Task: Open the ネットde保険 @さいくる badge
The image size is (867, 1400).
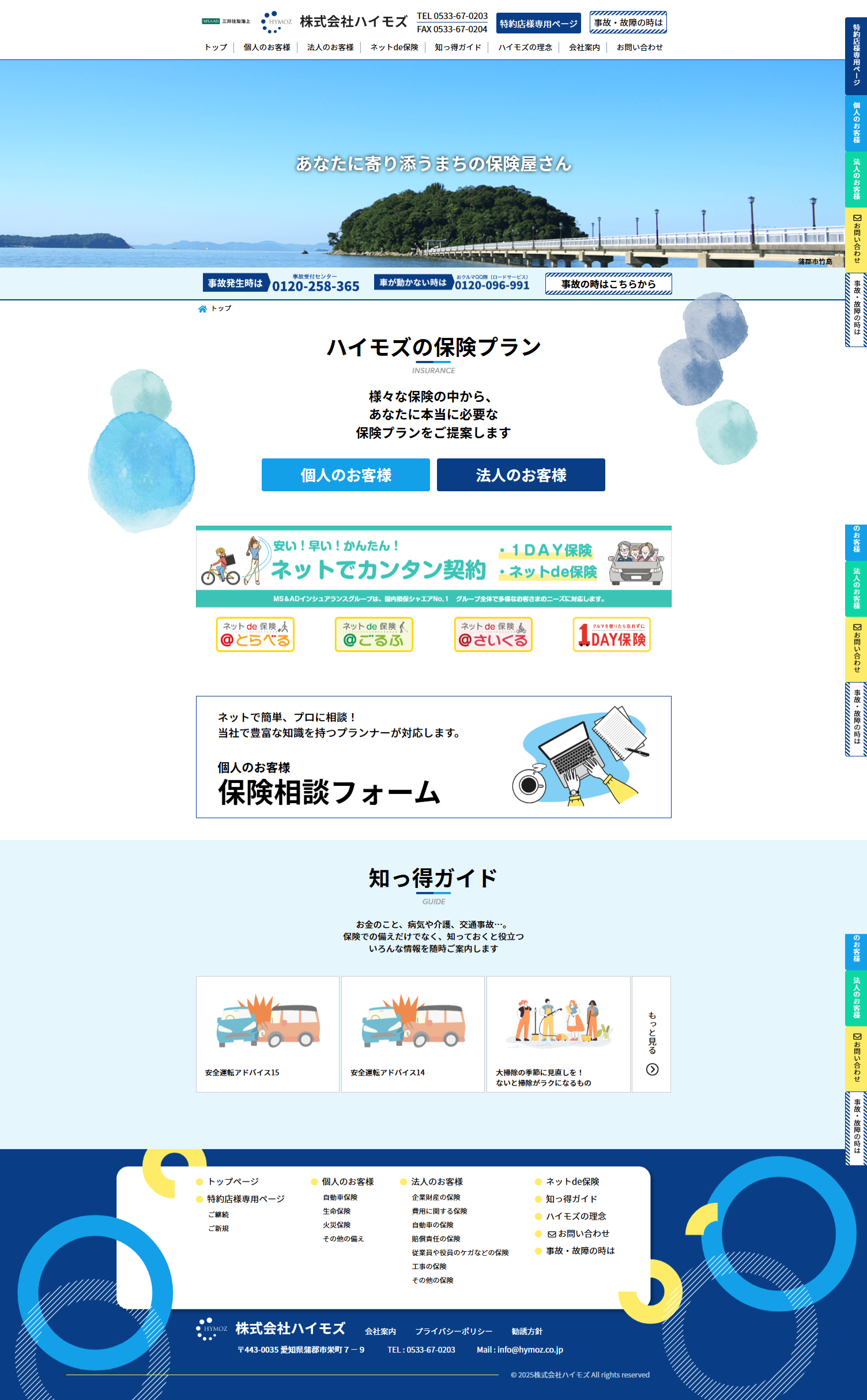Action: pyautogui.click(x=493, y=634)
